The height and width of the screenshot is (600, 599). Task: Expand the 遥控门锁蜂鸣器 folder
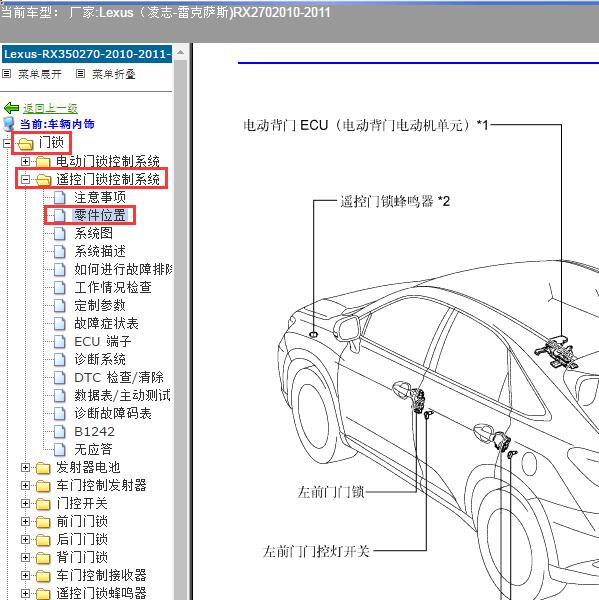coord(25,593)
